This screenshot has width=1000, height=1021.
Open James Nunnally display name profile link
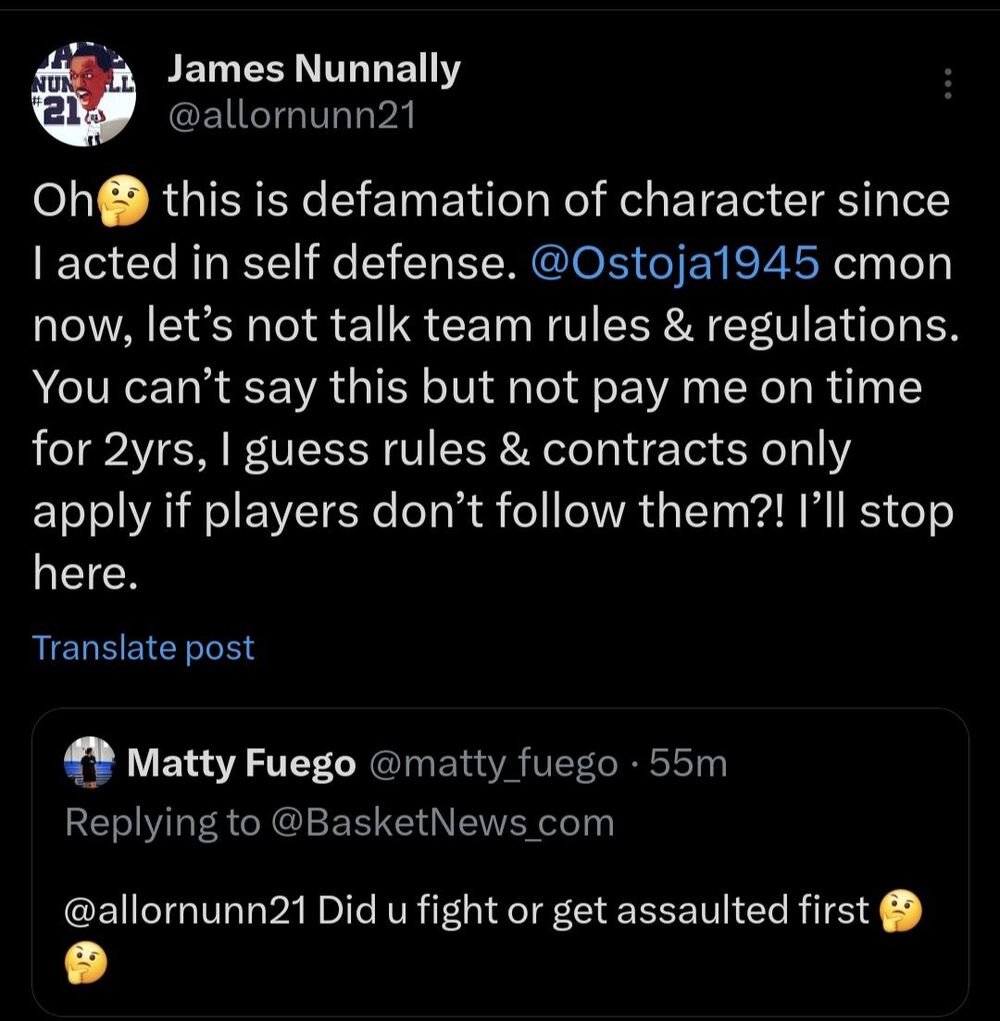pyautogui.click(x=313, y=69)
